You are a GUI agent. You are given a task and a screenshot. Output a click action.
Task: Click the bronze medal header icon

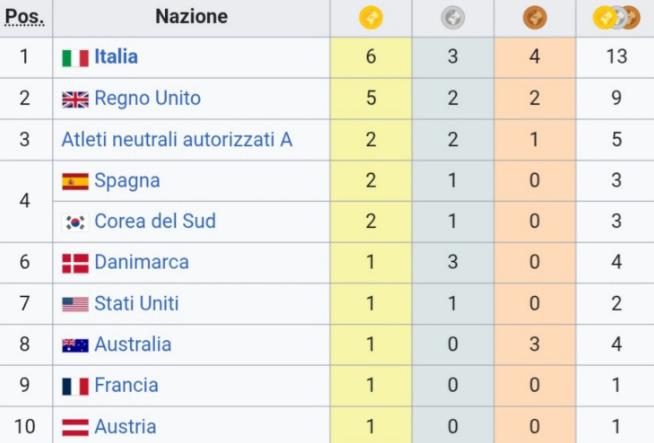click(535, 17)
